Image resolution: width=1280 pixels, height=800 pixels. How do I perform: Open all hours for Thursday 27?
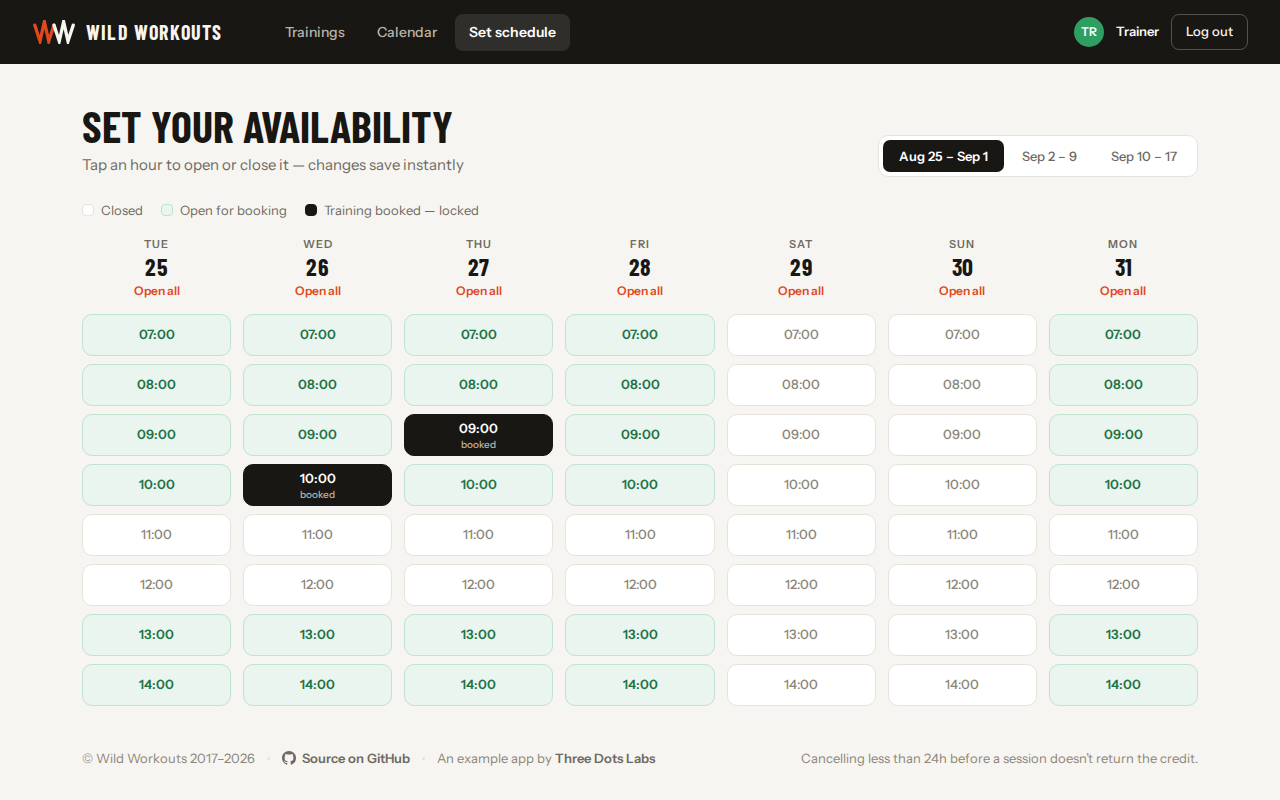(x=478, y=291)
